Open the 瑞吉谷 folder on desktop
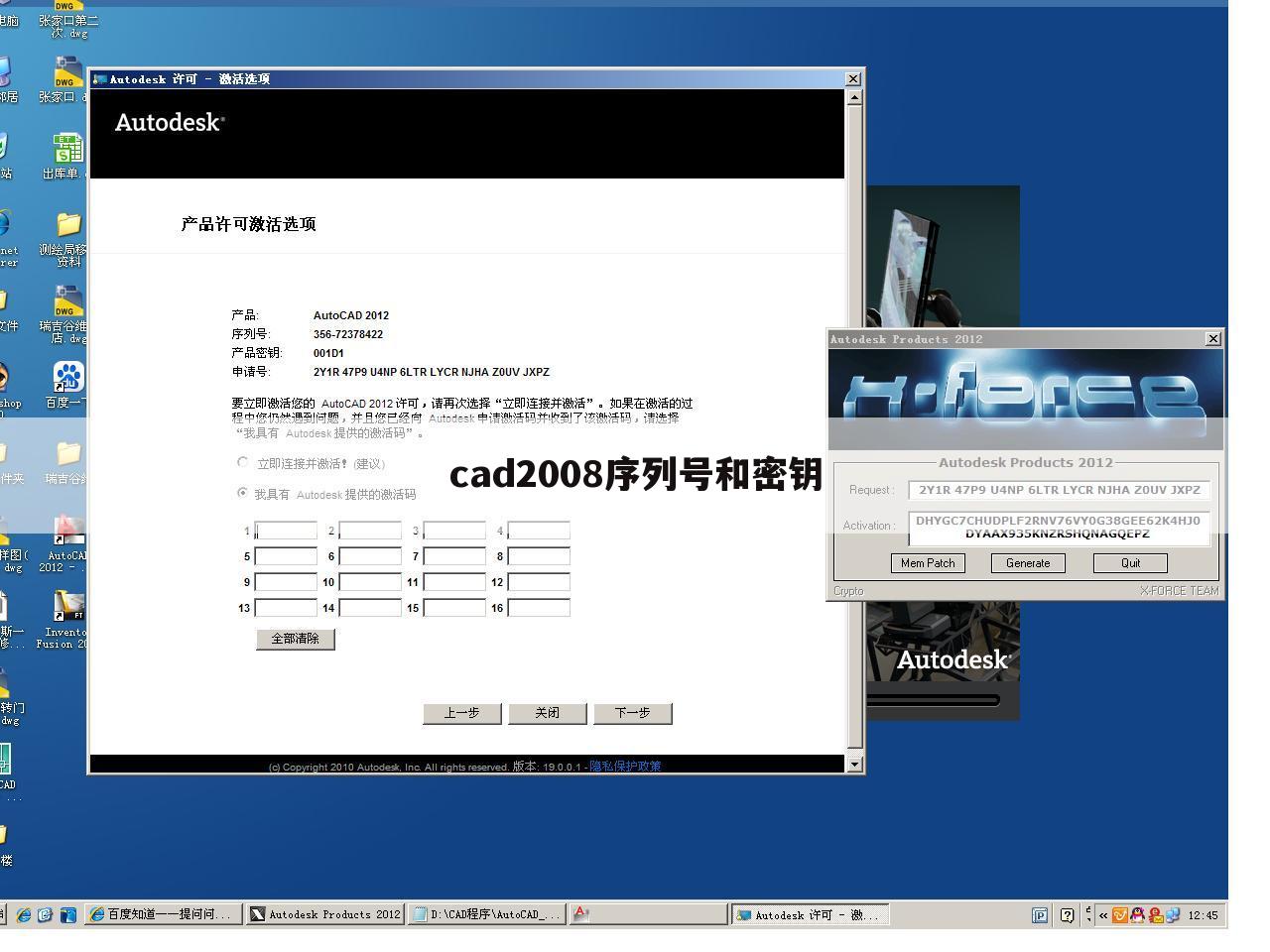The width and height of the screenshot is (1270, 952). [x=67, y=454]
